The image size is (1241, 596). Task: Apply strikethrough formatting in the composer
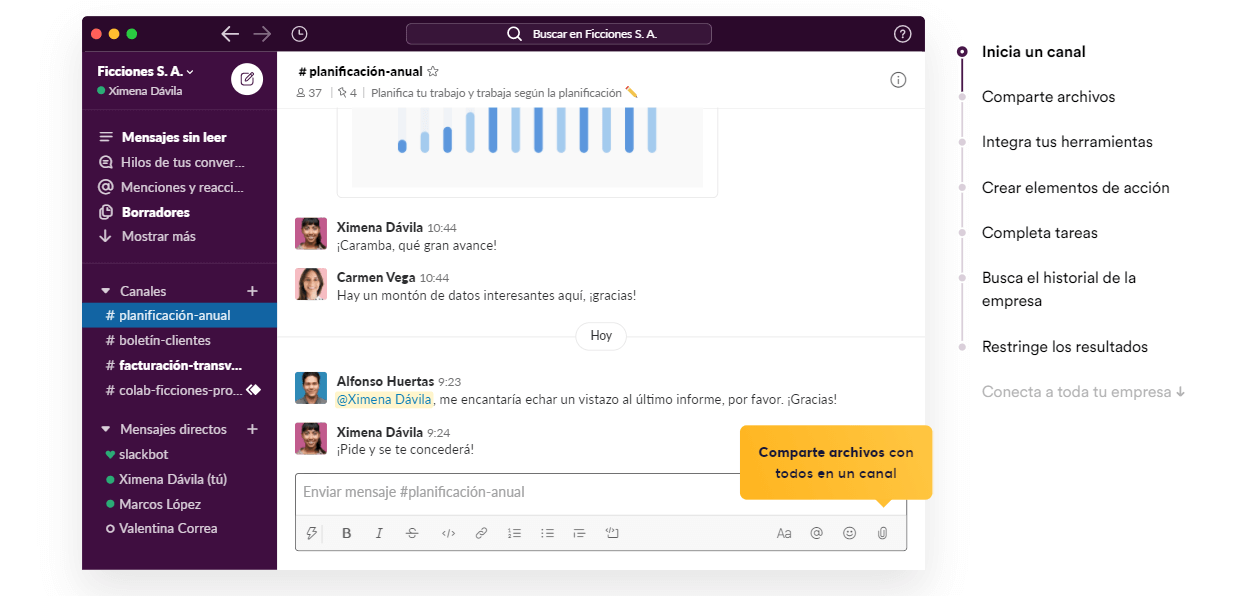tap(412, 533)
